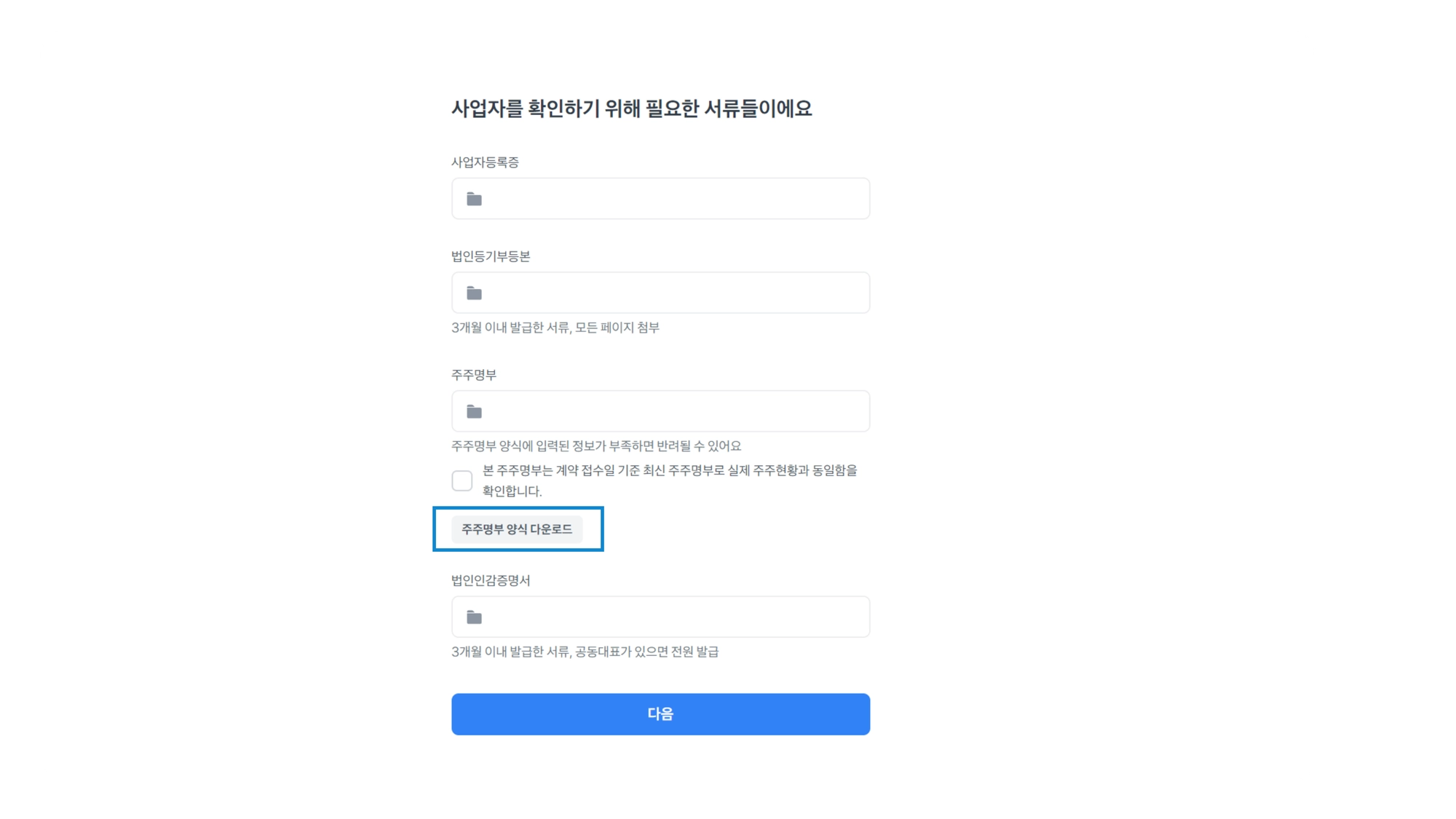The image size is (1456, 819).
Task: Click the 법인인감증명서 file upload field
Action: [x=670, y=617]
